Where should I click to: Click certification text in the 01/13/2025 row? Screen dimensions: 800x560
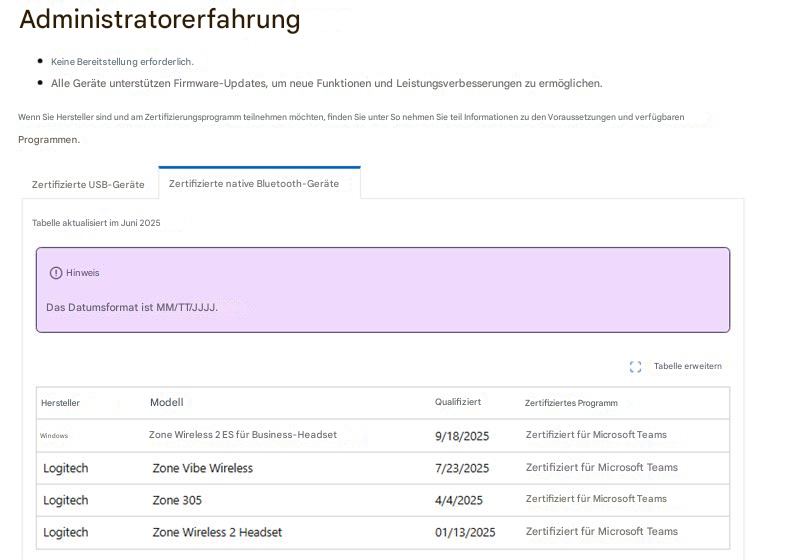602,531
